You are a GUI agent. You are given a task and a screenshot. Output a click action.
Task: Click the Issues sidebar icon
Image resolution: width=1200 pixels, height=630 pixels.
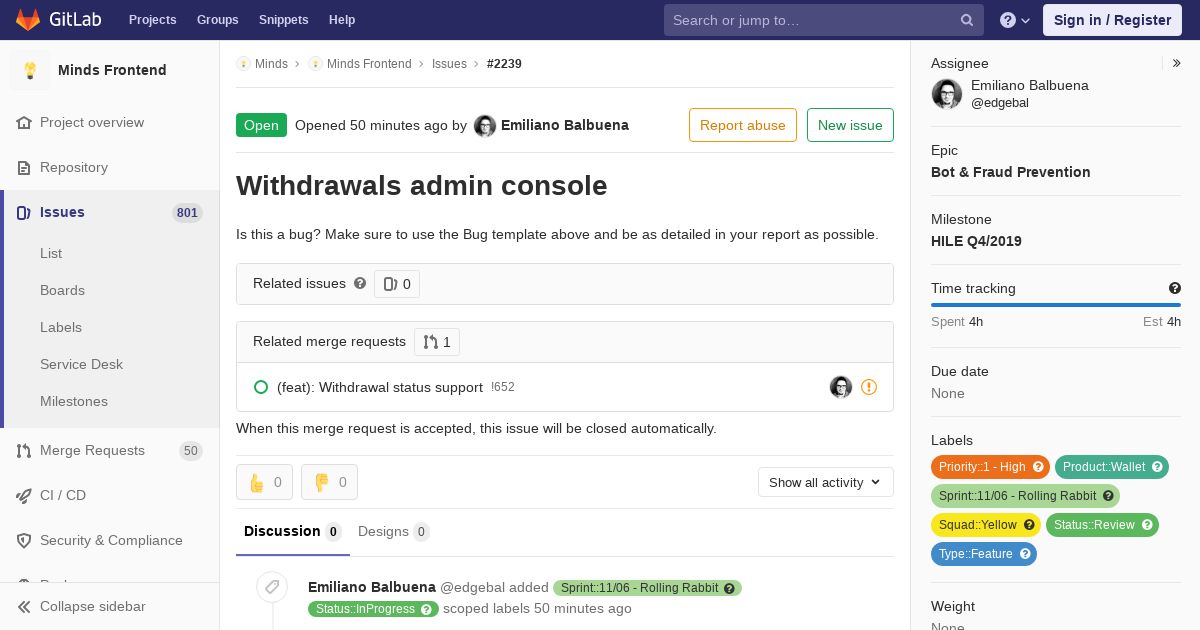pos(24,213)
